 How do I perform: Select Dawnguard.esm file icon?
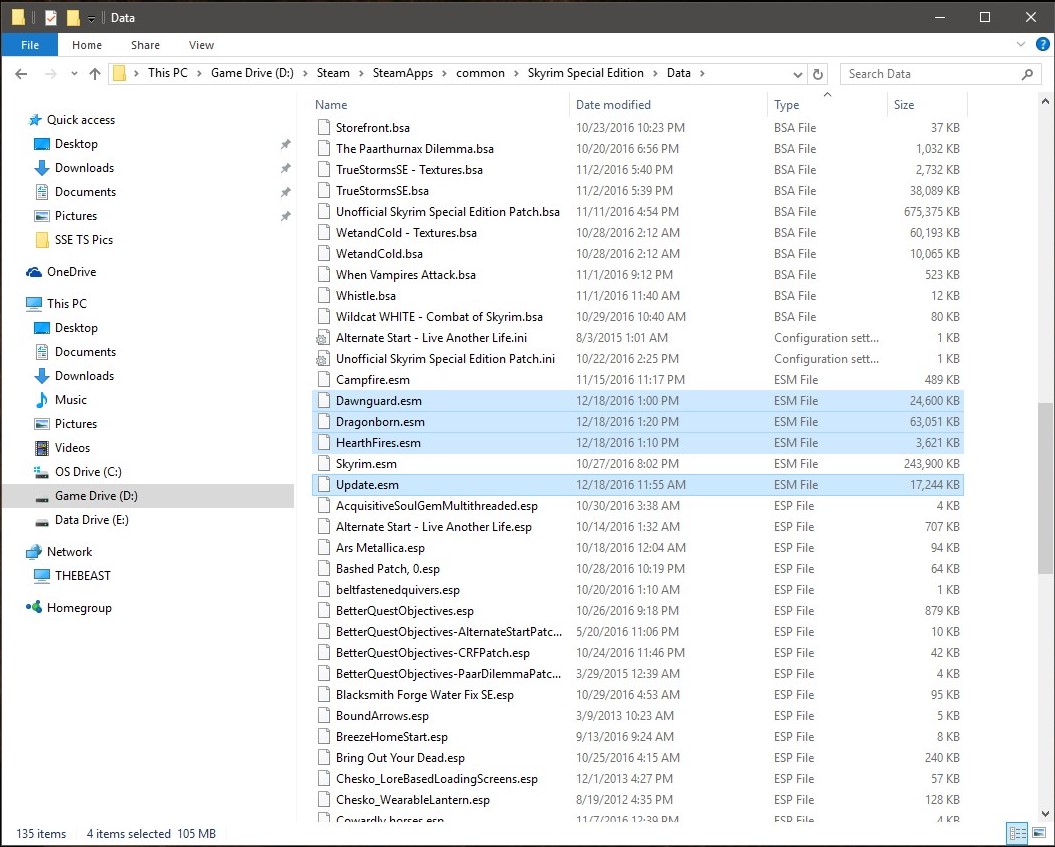point(324,401)
